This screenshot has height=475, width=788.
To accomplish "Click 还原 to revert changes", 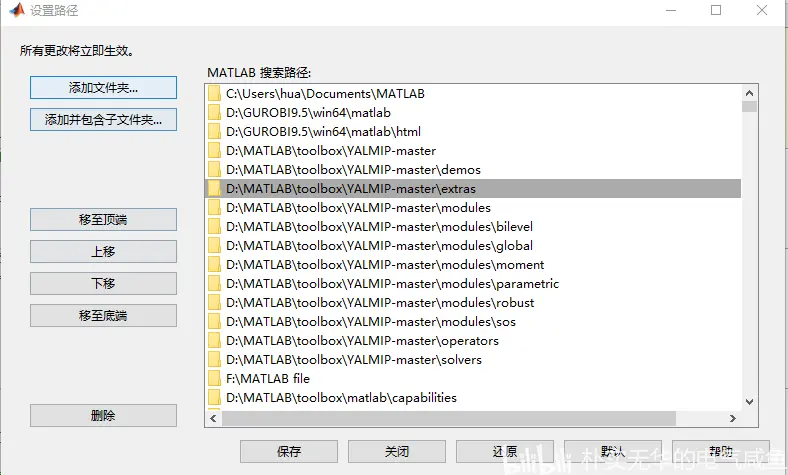I will [505, 451].
